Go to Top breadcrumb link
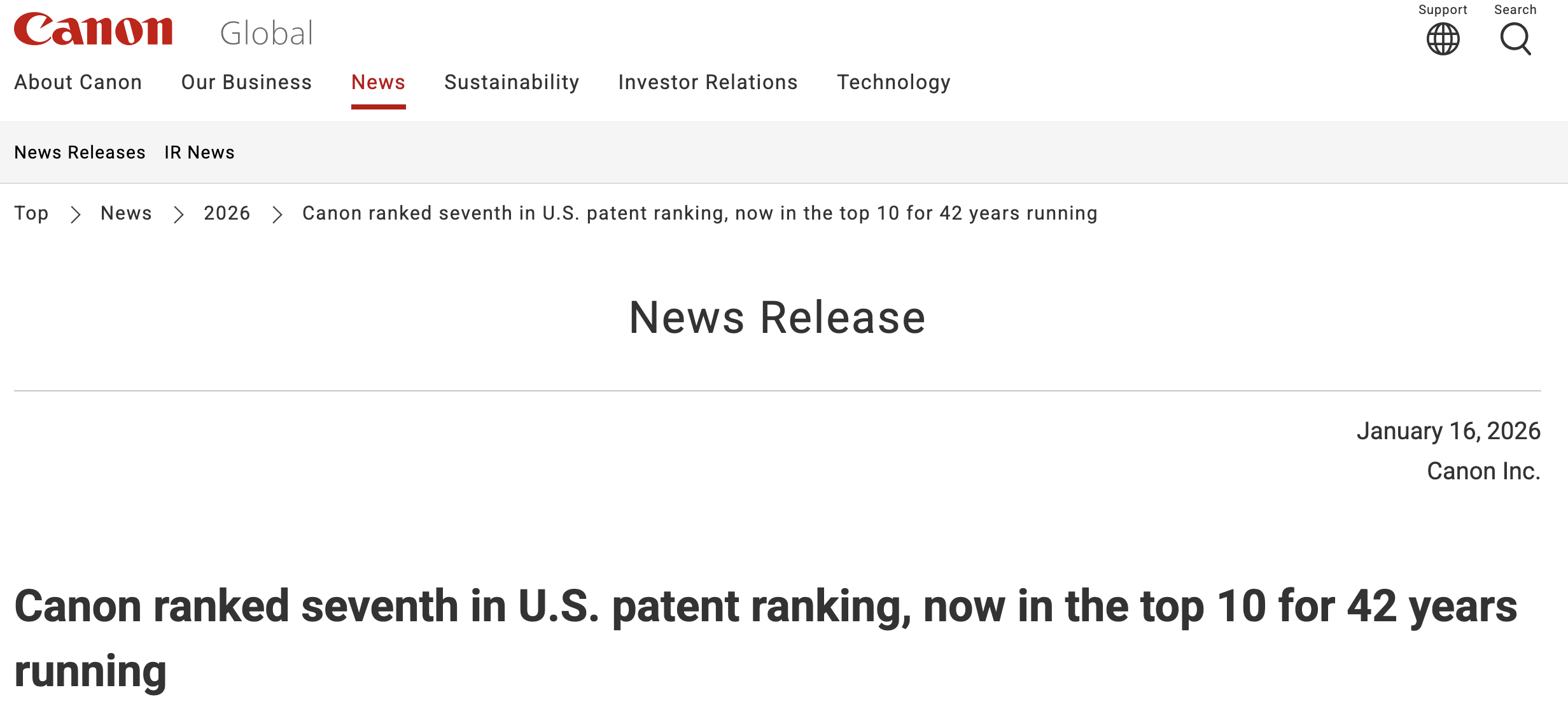Screen dimensions: 1568x704 click(31, 213)
